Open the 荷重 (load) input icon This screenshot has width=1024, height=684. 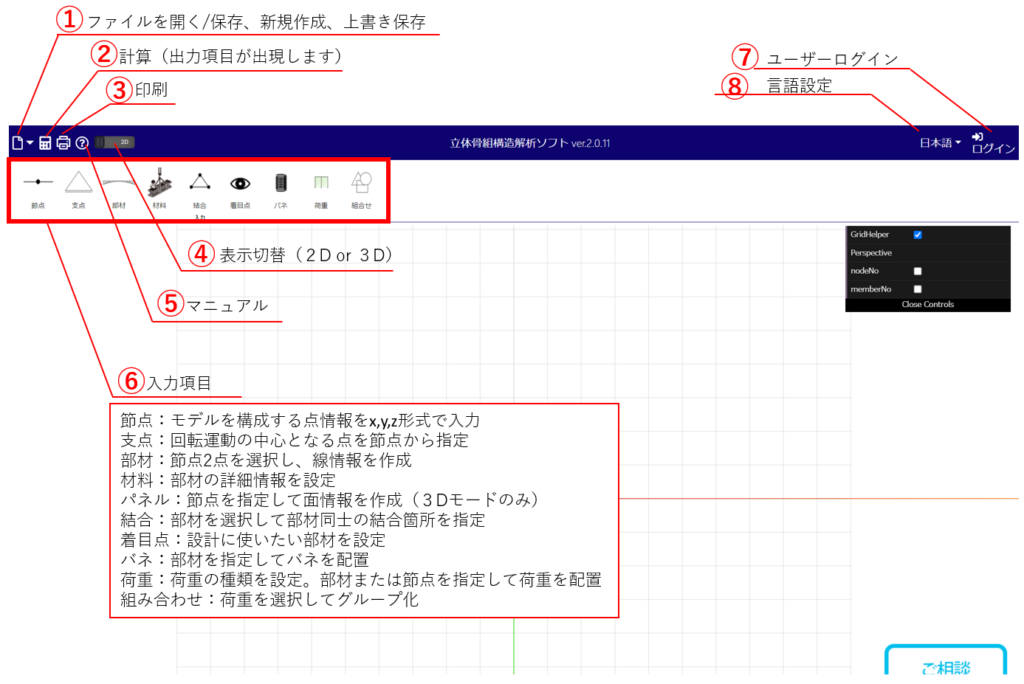pyautogui.click(x=321, y=183)
